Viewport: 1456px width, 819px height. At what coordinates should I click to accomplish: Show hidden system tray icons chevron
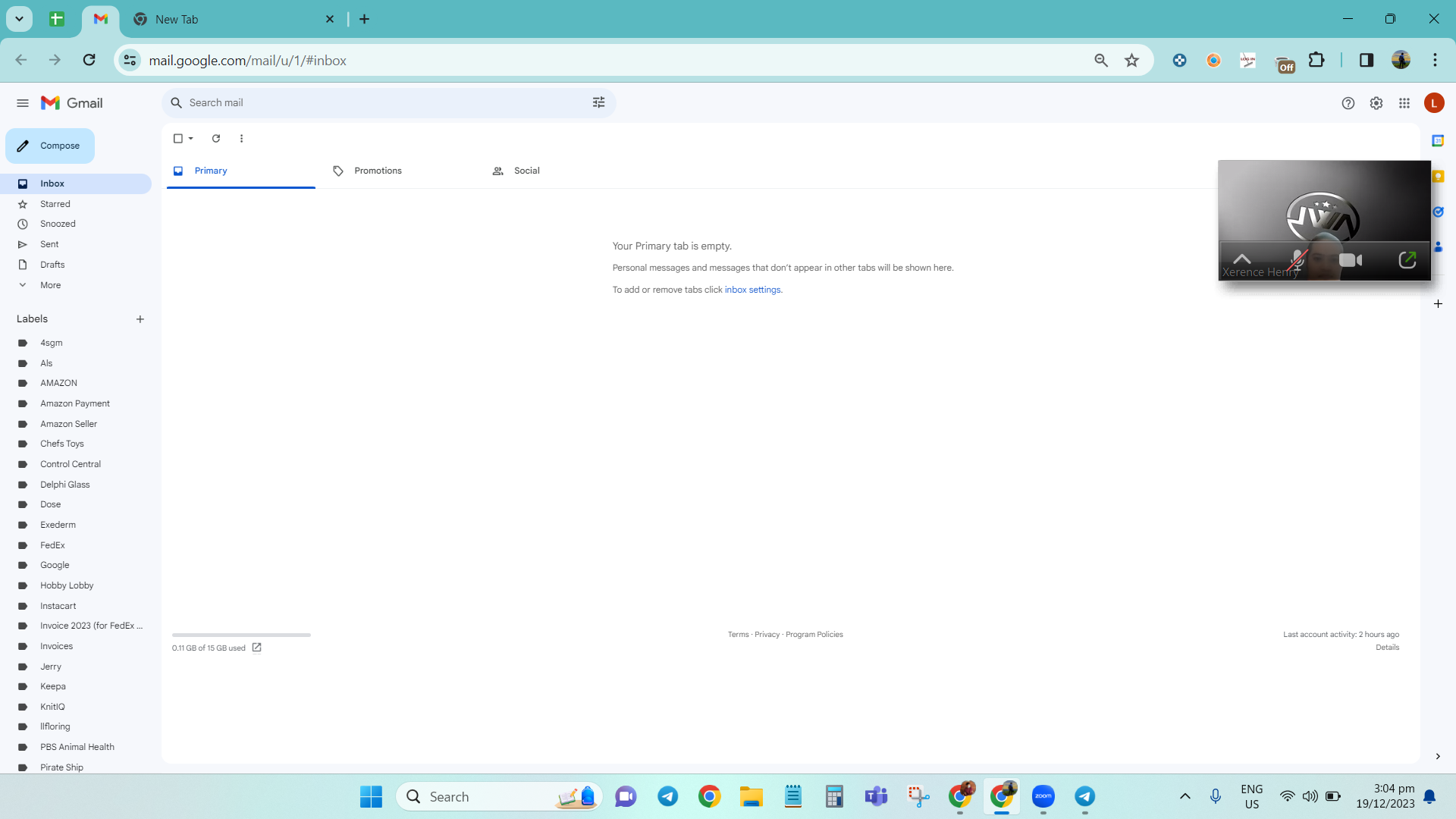click(x=1185, y=796)
